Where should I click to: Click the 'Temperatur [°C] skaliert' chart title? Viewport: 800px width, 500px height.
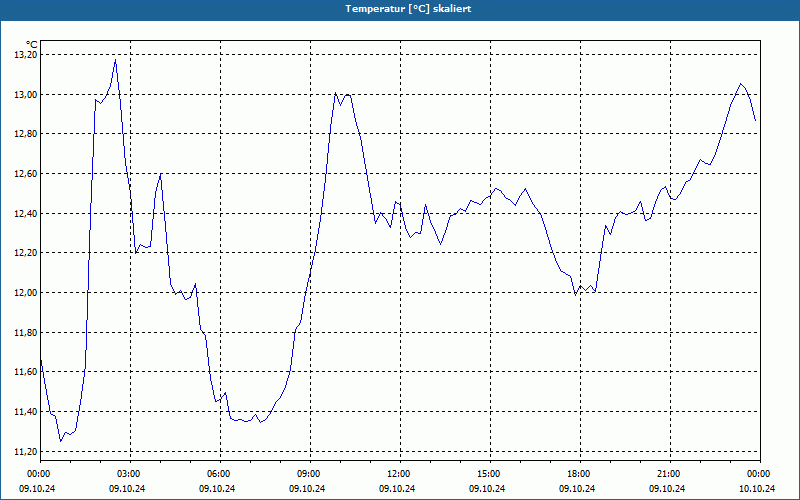click(408, 9)
